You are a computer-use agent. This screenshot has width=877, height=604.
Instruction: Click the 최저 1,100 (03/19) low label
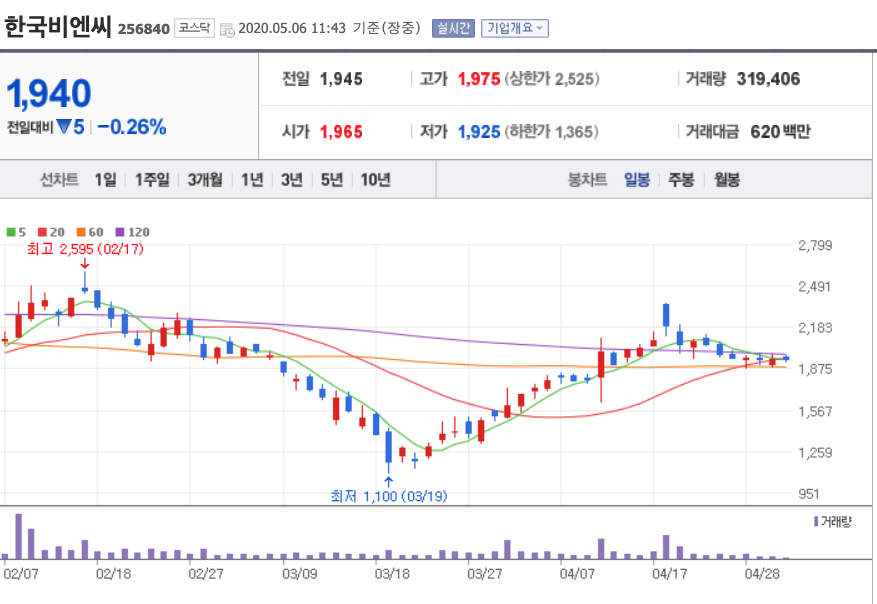(x=389, y=496)
